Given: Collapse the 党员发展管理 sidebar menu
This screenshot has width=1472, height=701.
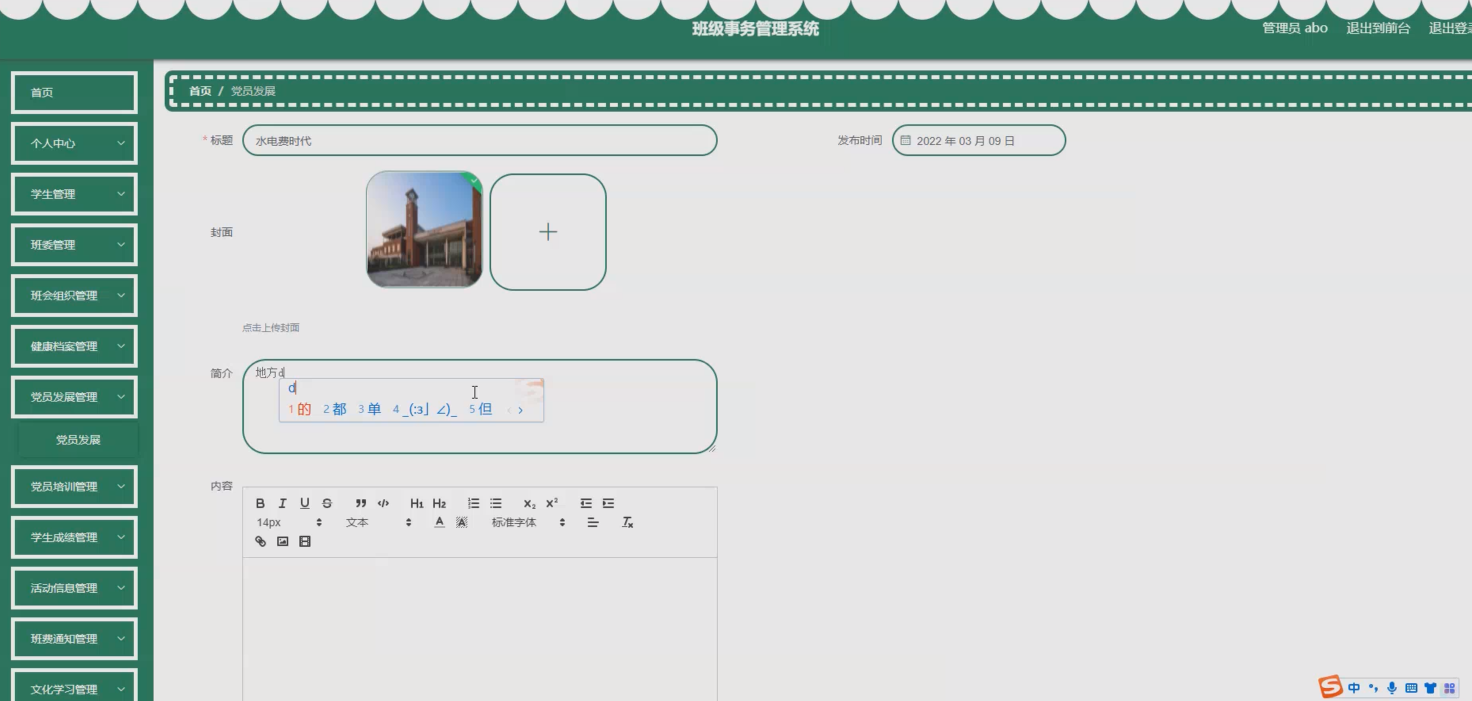Looking at the screenshot, I should pyautogui.click(x=74, y=397).
